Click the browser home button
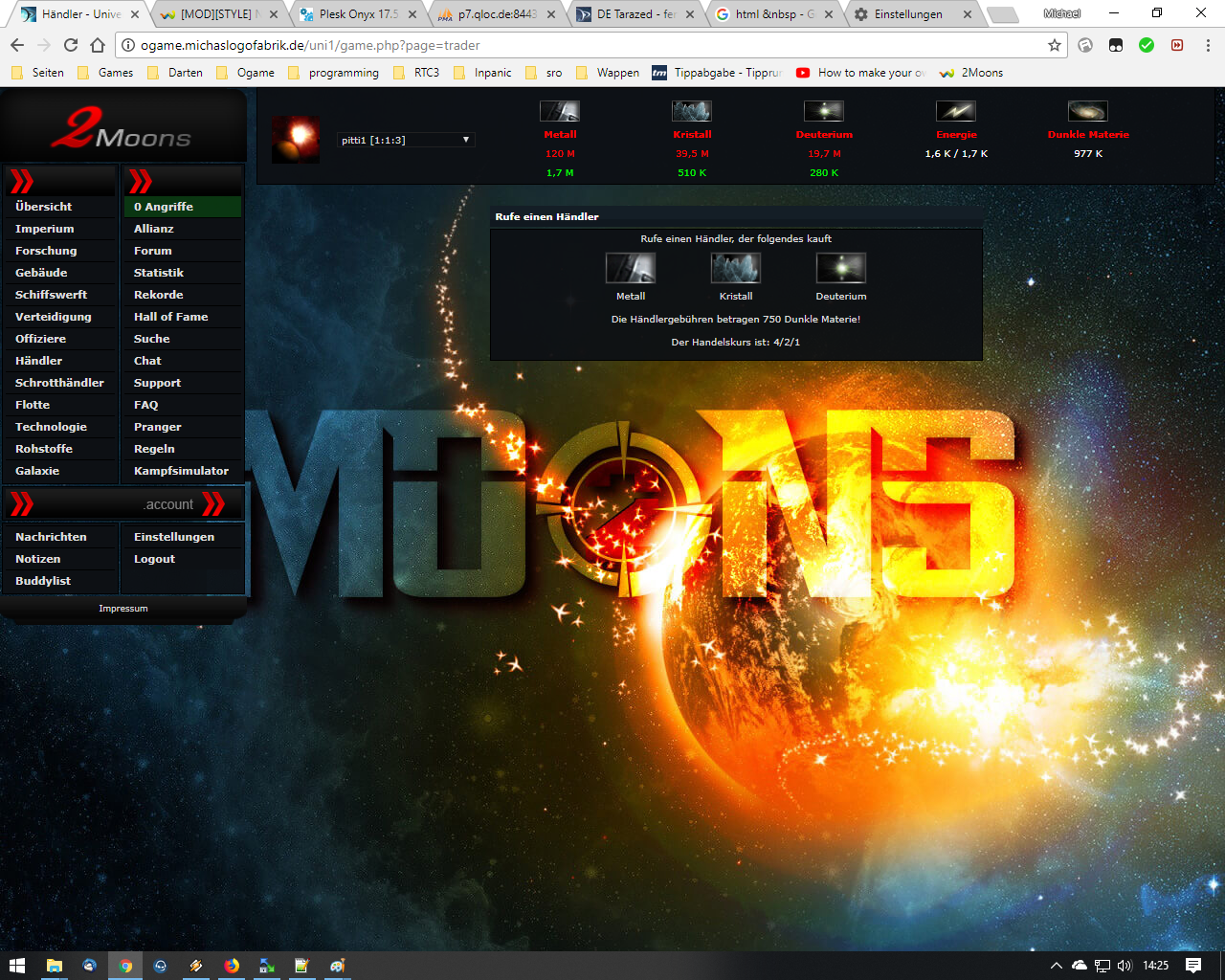This screenshot has width=1225, height=980. coord(98,45)
